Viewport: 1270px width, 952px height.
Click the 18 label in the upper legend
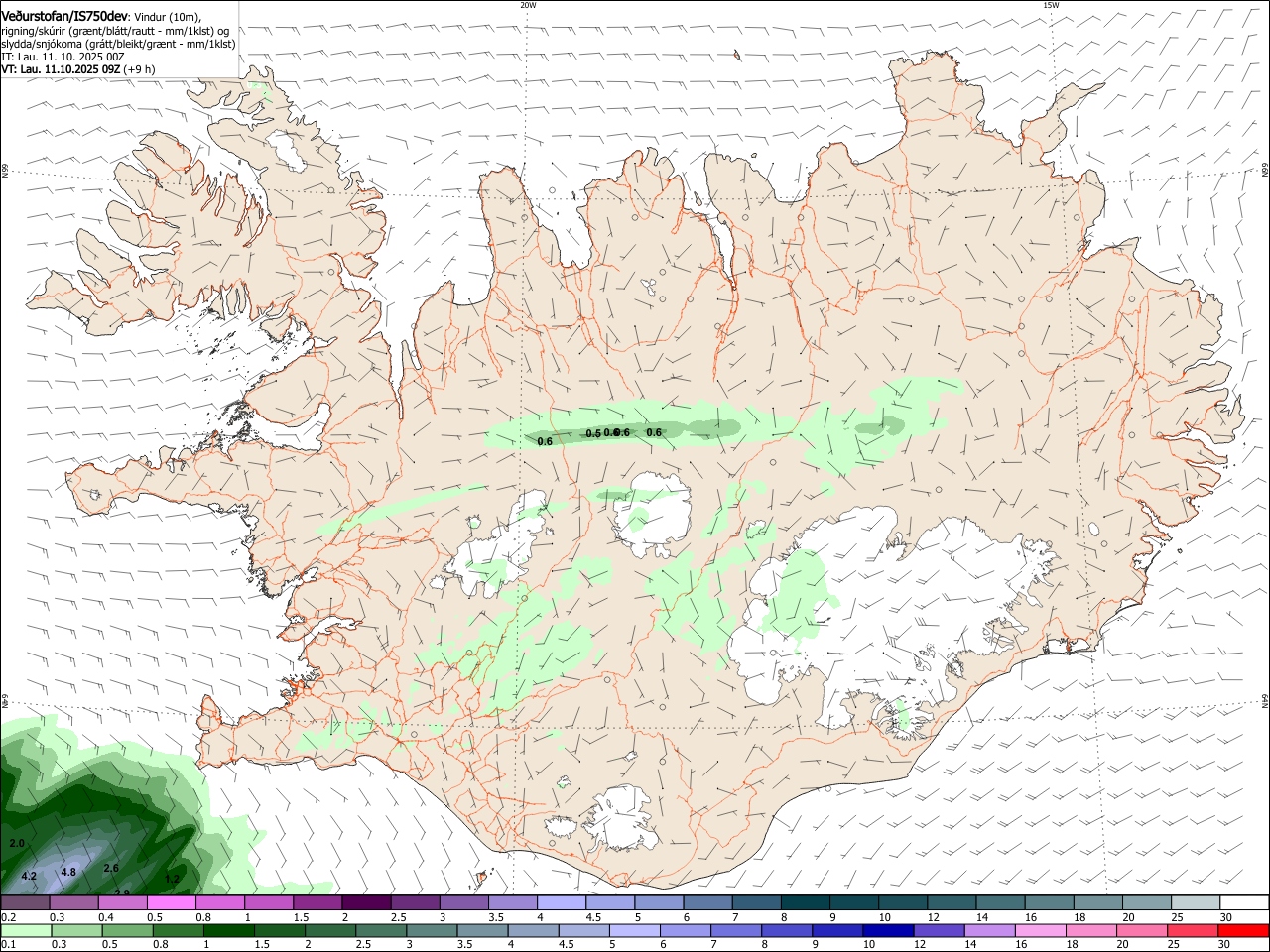1079,917
